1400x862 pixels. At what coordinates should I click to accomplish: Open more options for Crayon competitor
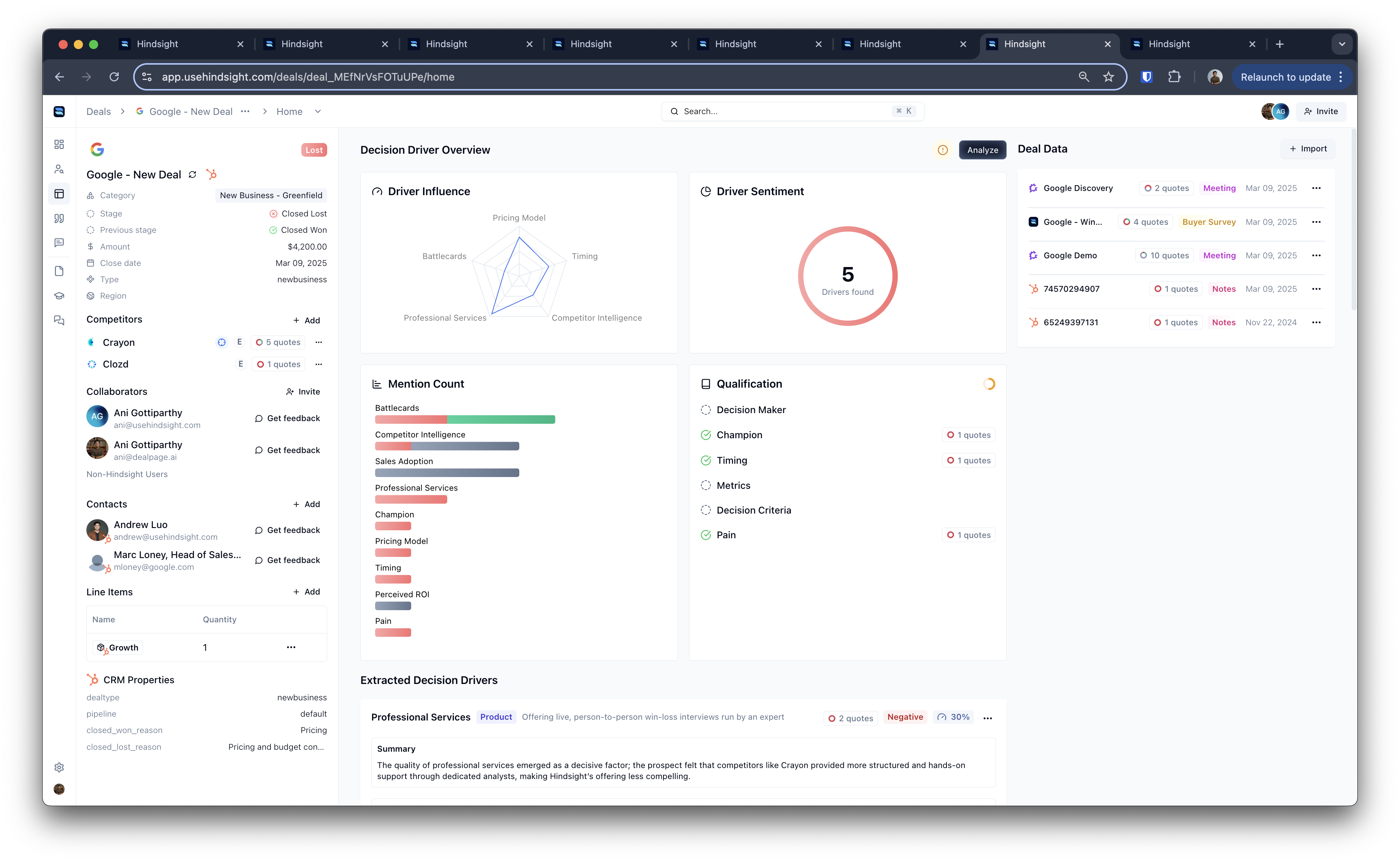[319, 342]
